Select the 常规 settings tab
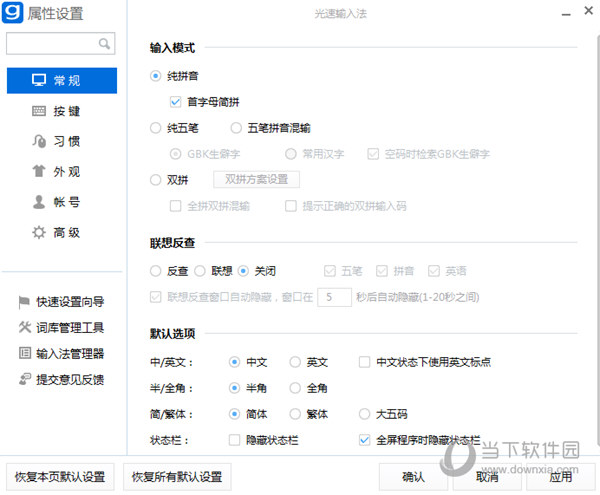 point(62,80)
